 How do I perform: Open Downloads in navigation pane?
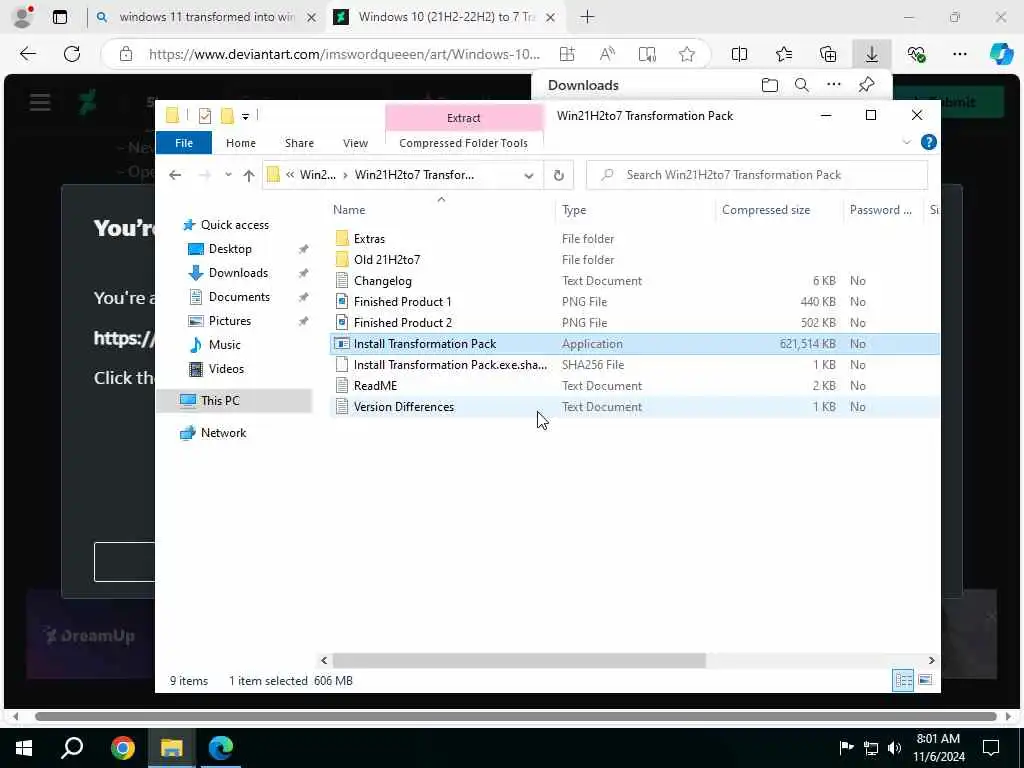click(x=238, y=273)
